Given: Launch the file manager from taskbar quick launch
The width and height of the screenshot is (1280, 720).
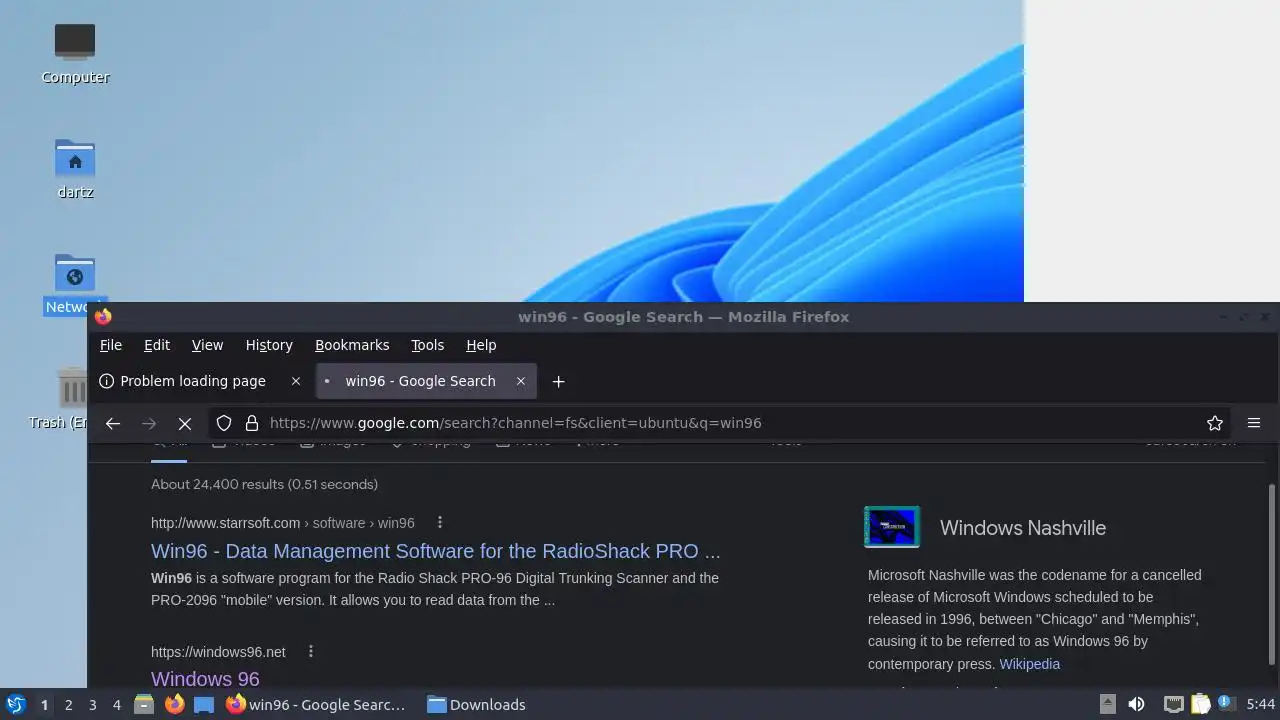Looking at the screenshot, I should pyautogui.click(x=144, y=704).
